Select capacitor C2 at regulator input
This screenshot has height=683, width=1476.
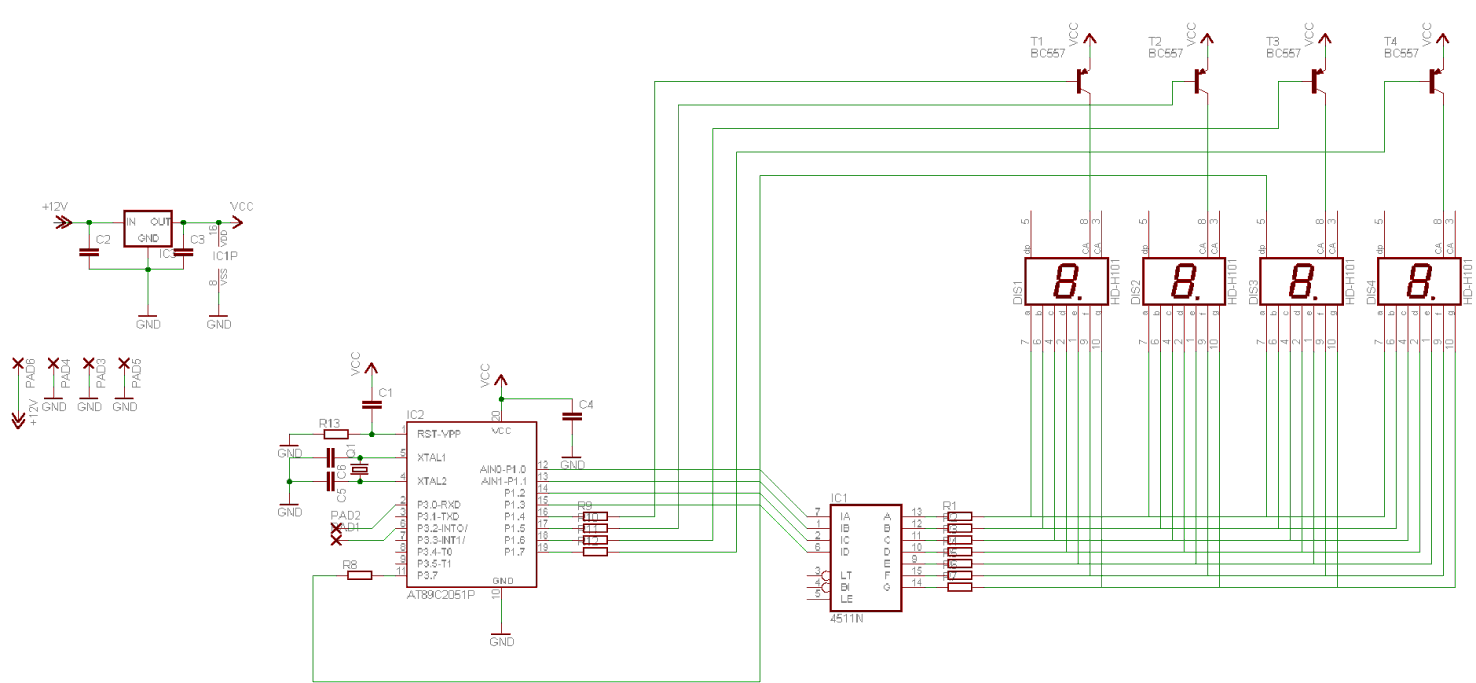click(89, 252)
